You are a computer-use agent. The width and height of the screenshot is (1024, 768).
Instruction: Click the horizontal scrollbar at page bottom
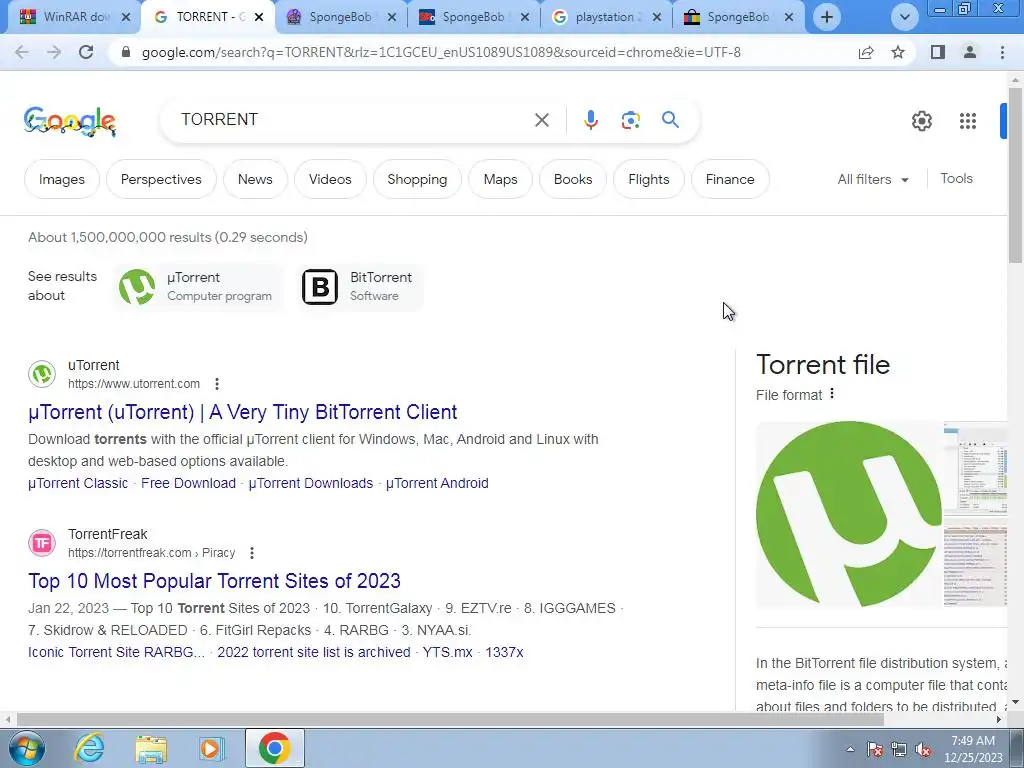[450, 719]
